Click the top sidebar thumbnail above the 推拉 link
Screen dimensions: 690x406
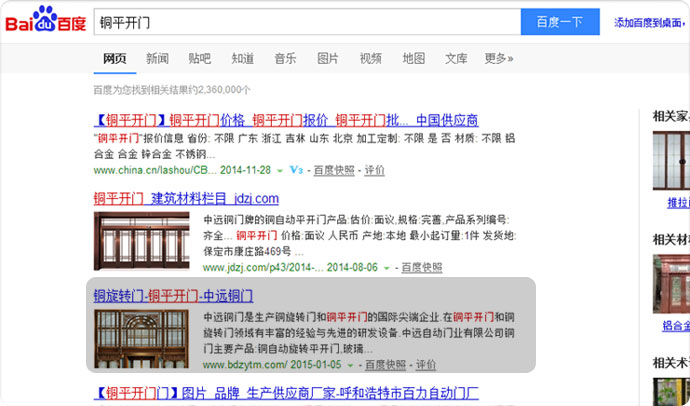click(671, 161)
